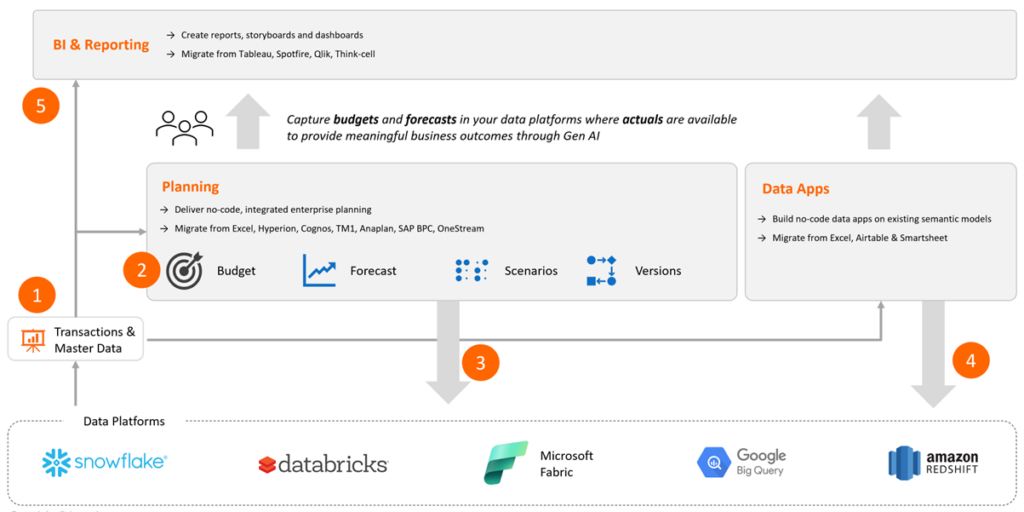1024x512 pixels.
Task: Click the Amazon Redshift logo
Action: 933,462
